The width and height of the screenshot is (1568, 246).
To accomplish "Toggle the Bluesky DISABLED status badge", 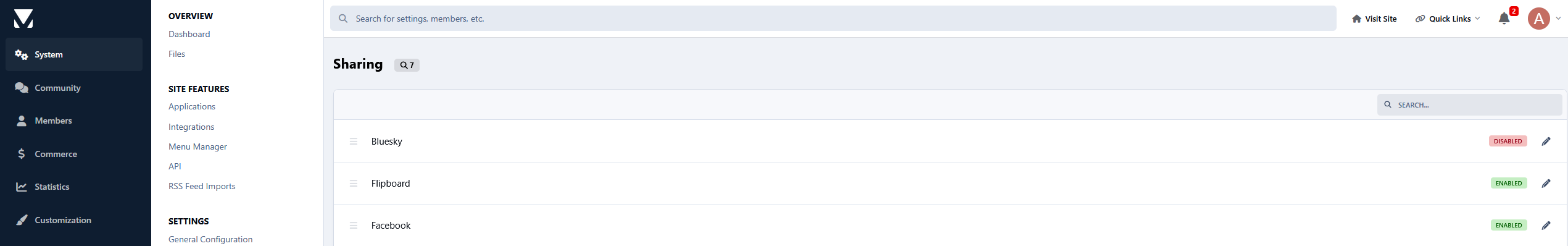I will [1508, 142].
